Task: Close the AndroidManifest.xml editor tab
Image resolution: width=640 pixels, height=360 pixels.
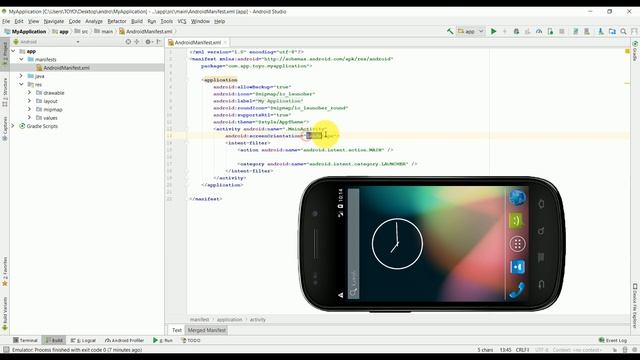Action: (x=225, y=42)
